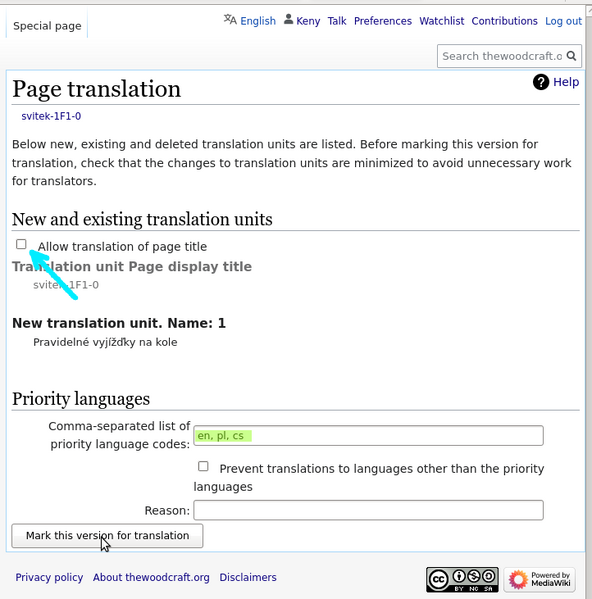
Task: Click the Log out link
Action: (563, 21)
